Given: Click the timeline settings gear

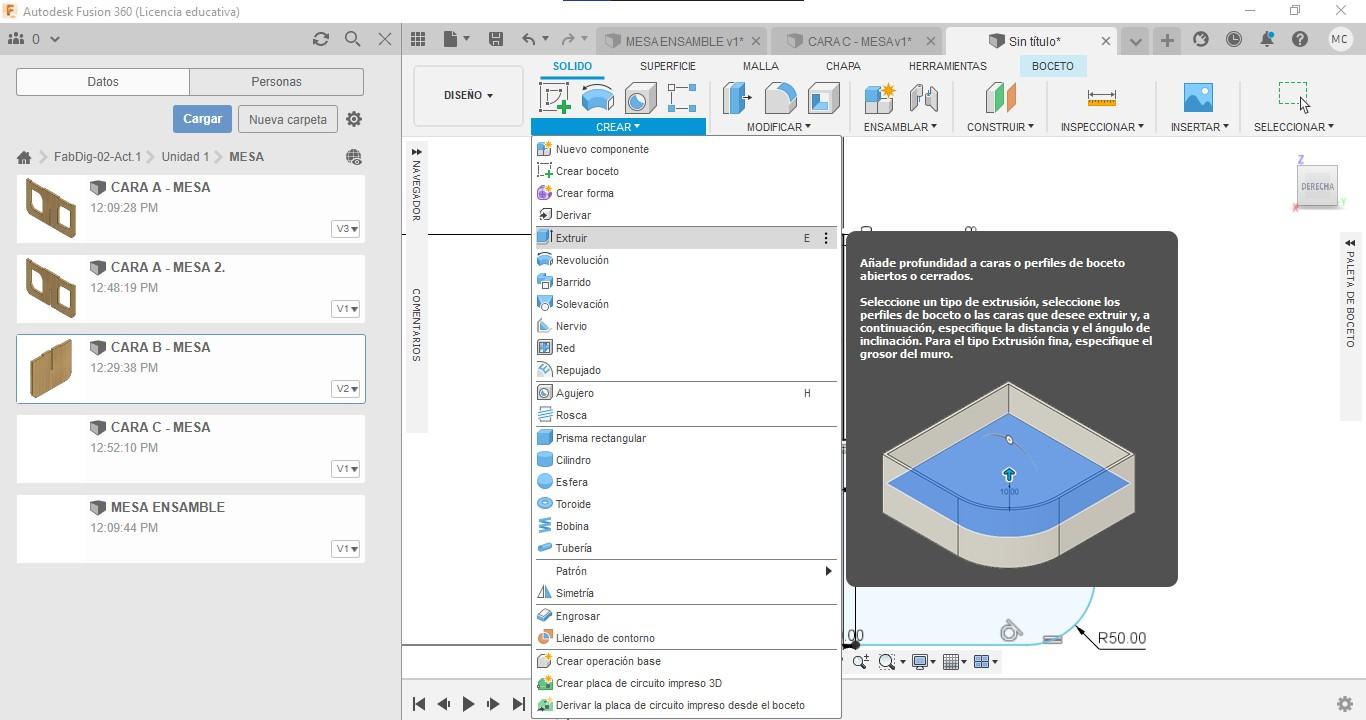Looking at the screenshot, I should [1345, 704].
